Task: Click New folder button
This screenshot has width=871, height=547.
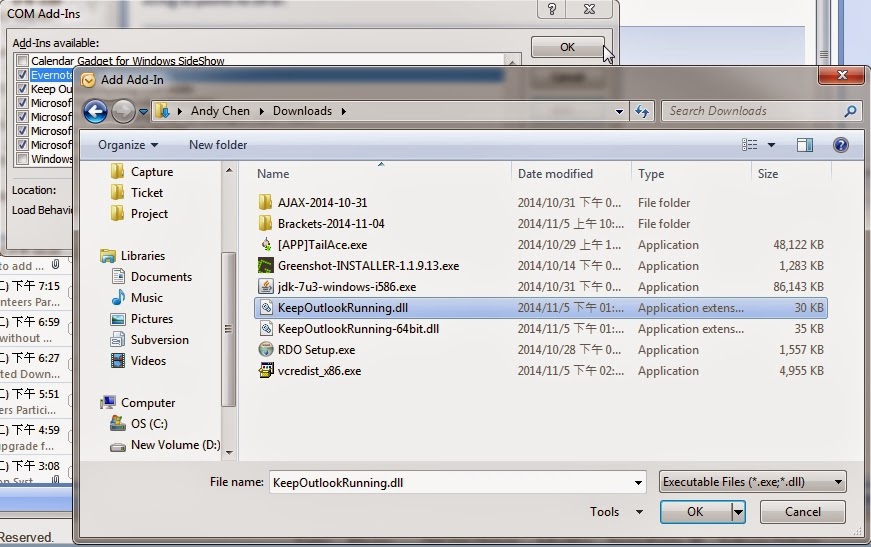Action: point(218,145)
